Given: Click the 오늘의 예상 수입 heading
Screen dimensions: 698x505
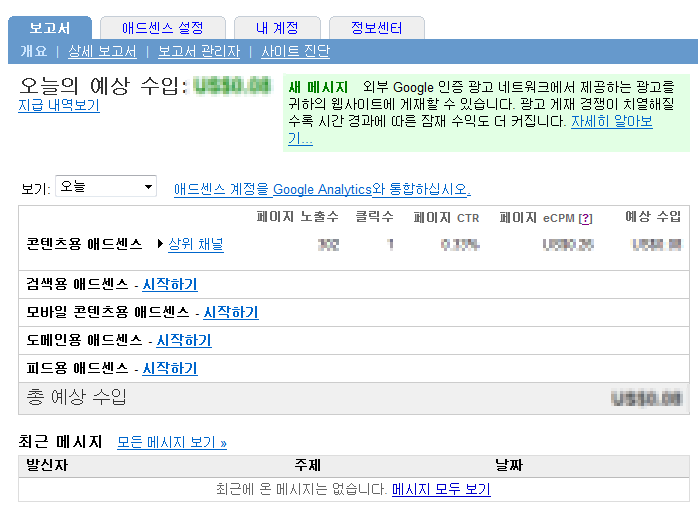Looking at the screenshot, I should point(103,86).
